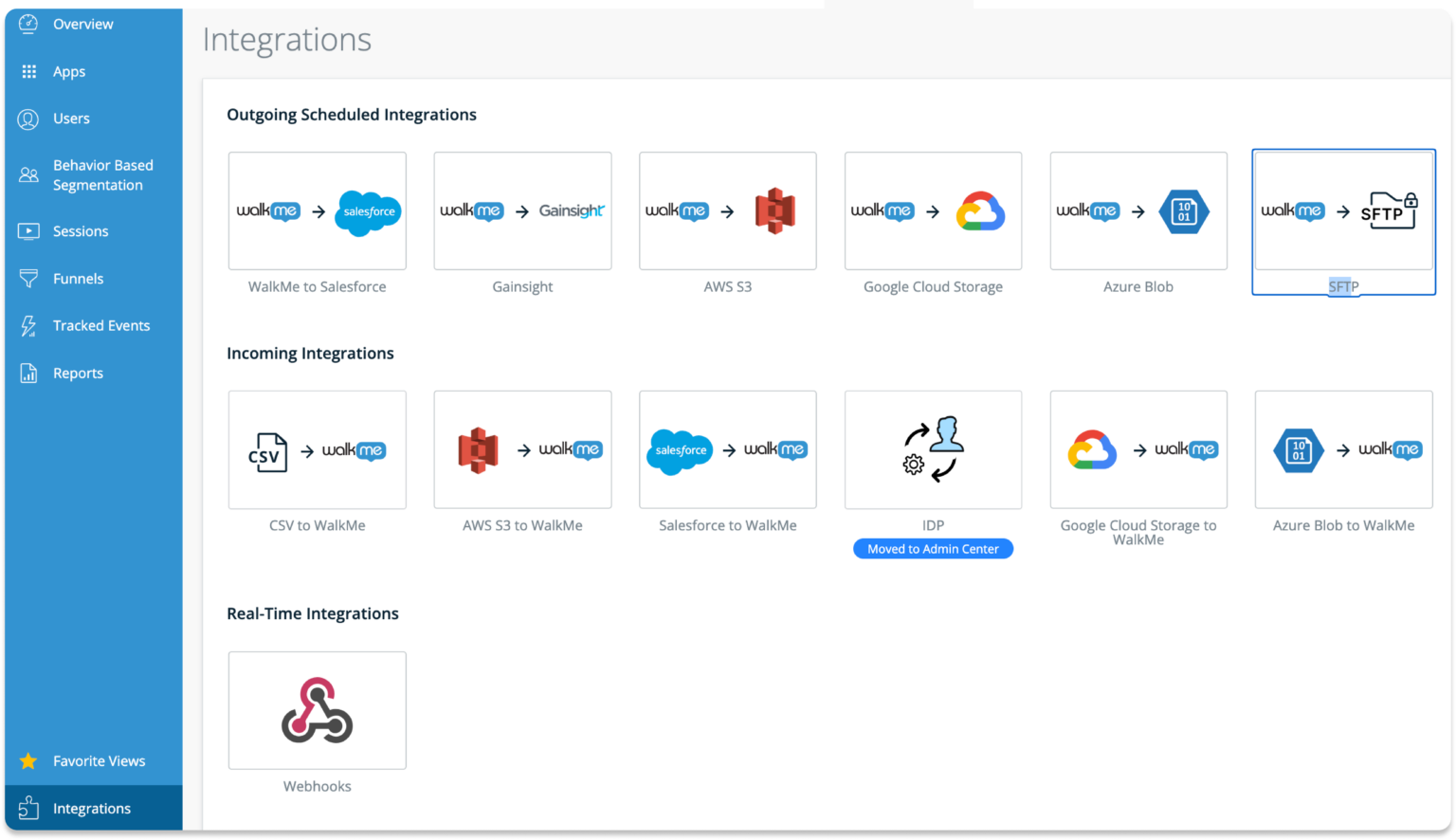Open the WalkMe to Salesforce integration

(317, 210)
